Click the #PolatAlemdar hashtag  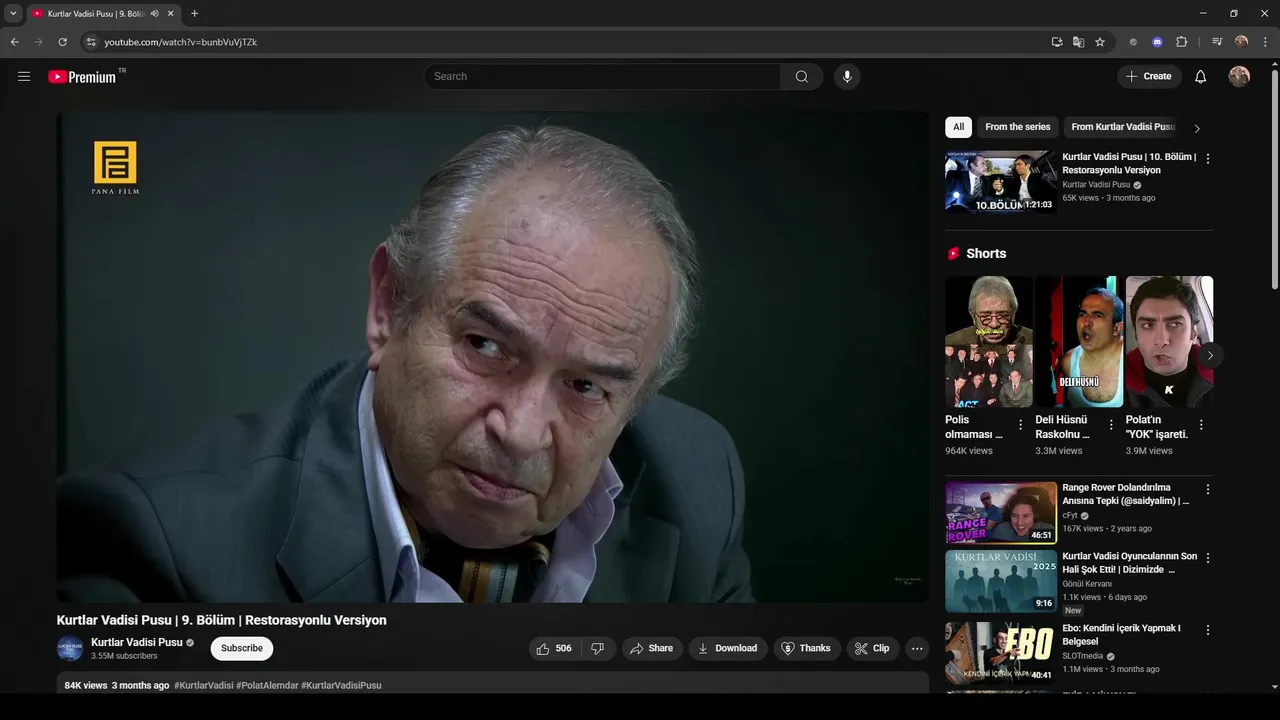[x=267, y=685]
